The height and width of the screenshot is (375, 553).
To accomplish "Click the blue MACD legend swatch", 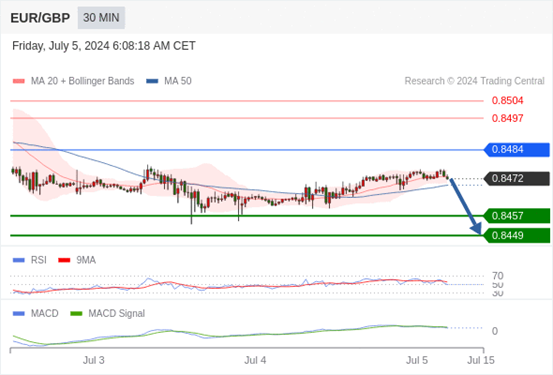I will coord(18,313).
